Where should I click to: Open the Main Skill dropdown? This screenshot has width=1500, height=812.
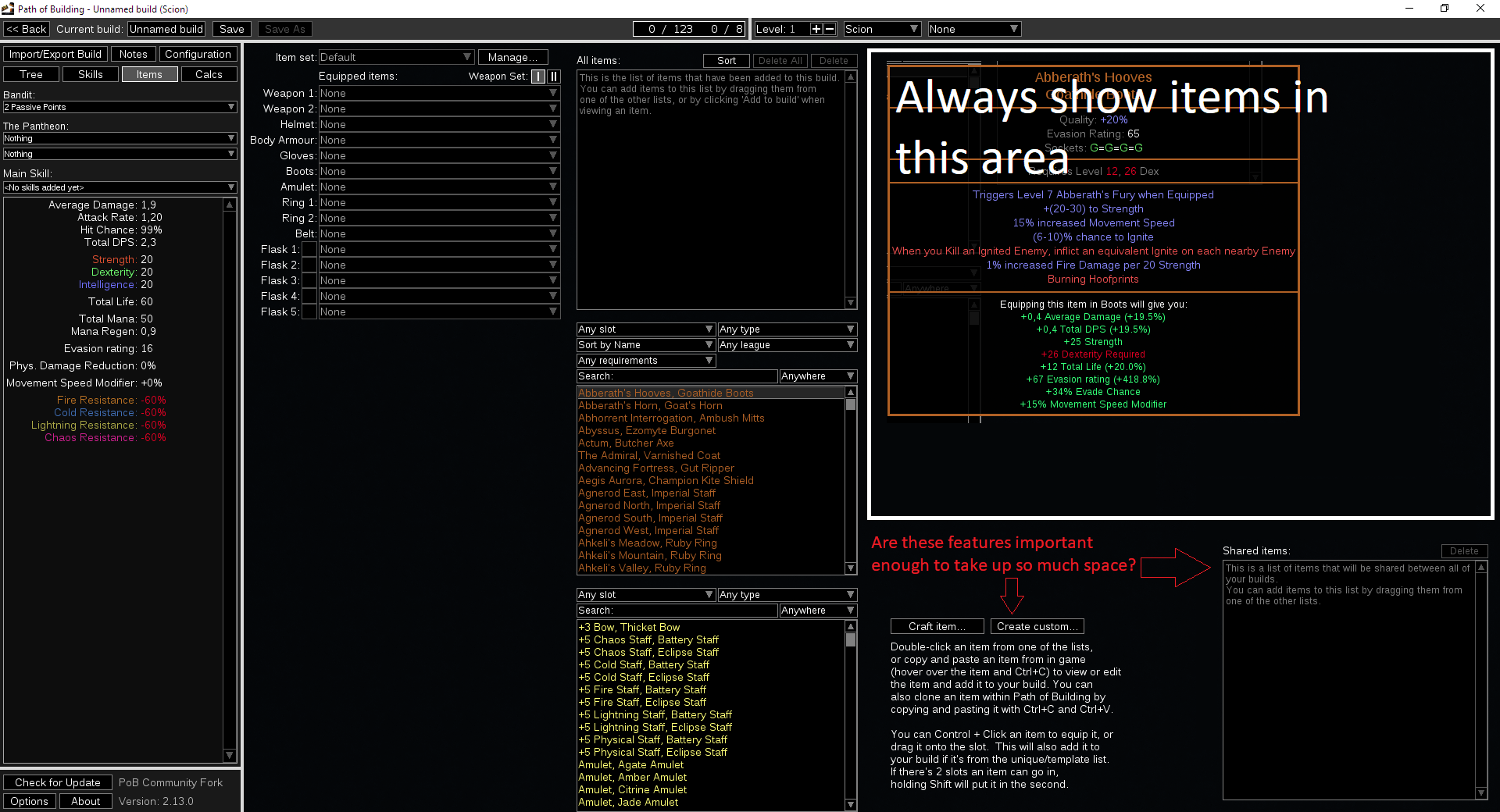click(x=120, y=187)
